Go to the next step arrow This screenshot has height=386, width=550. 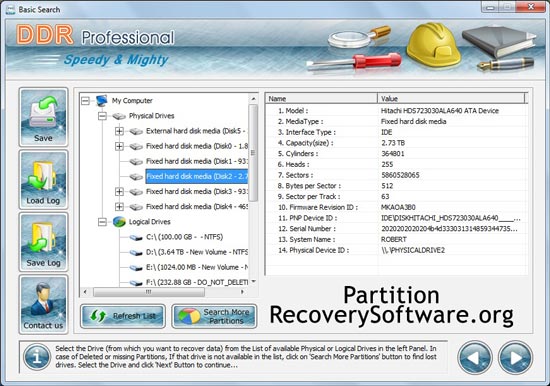point(515,358)
